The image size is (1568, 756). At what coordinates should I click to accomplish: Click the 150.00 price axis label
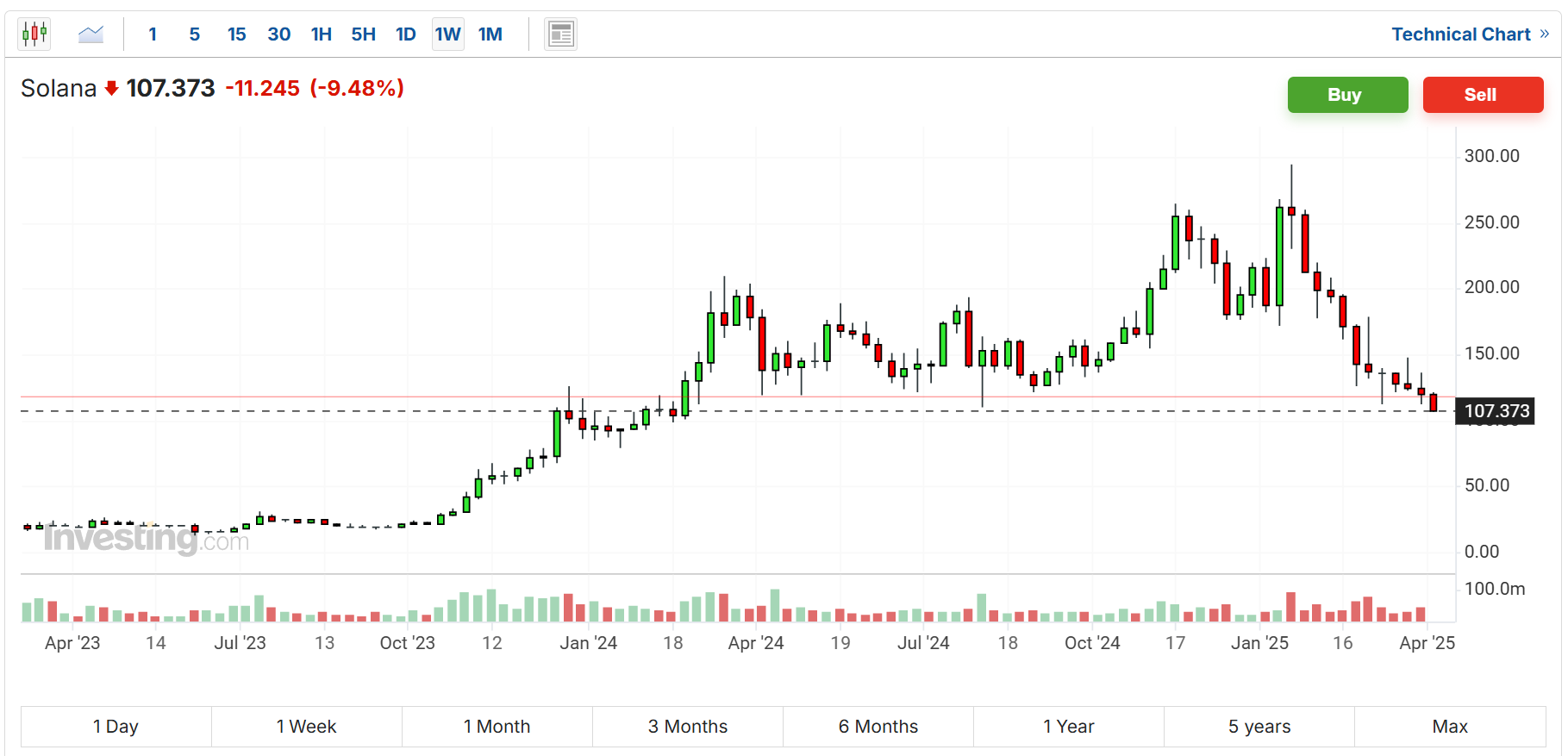[1492, 353]
